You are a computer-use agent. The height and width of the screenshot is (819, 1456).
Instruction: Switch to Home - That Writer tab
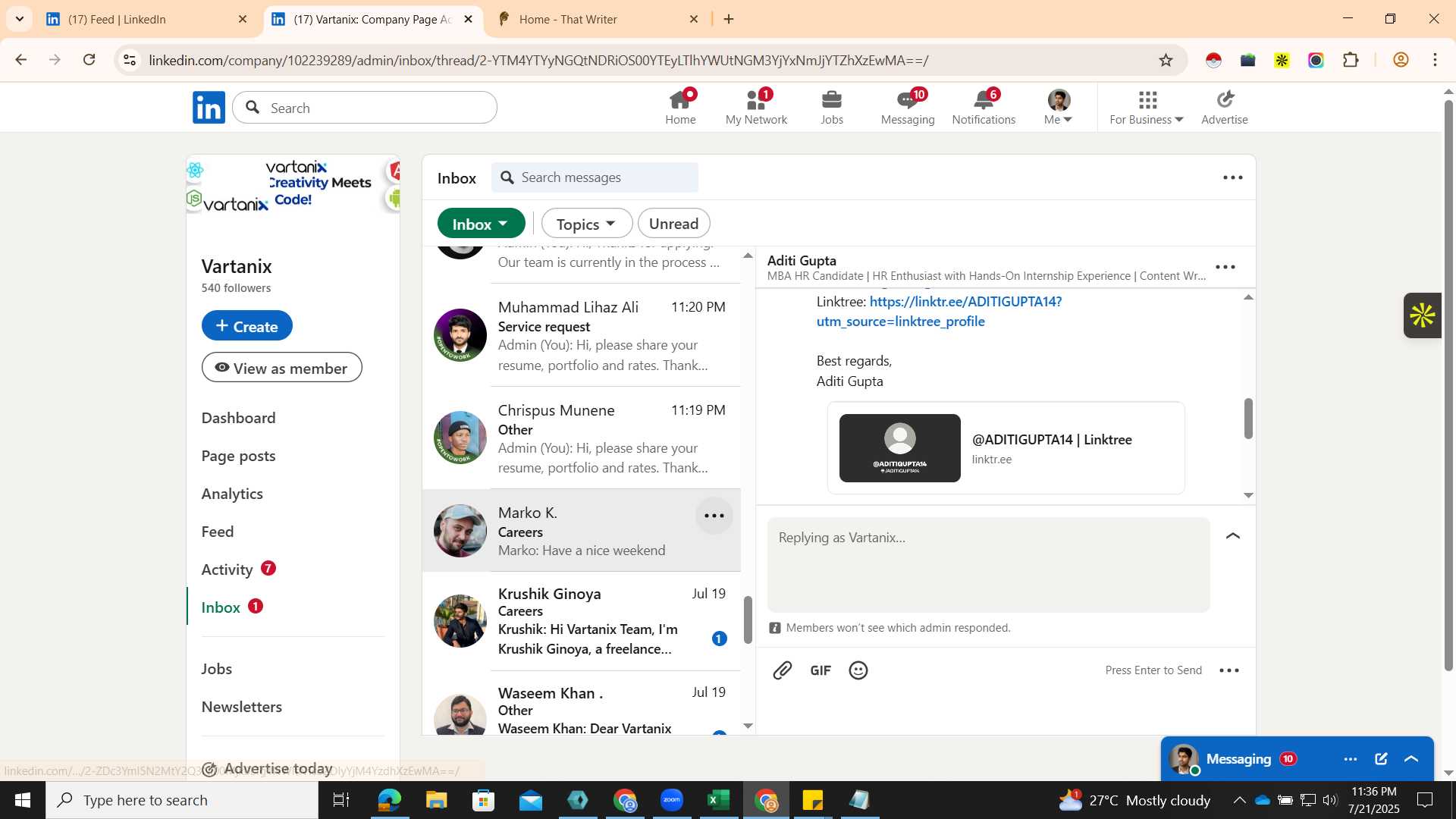pos(598,19)
